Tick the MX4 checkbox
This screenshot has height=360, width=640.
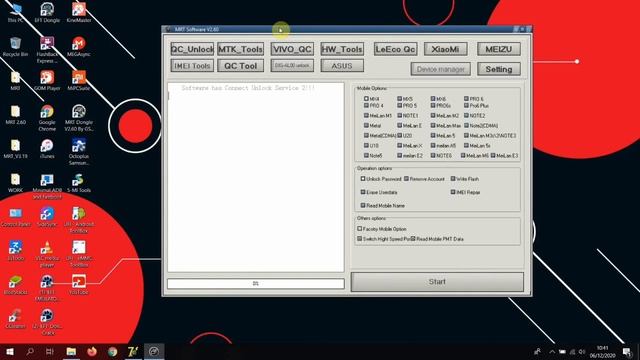point(366,99)
